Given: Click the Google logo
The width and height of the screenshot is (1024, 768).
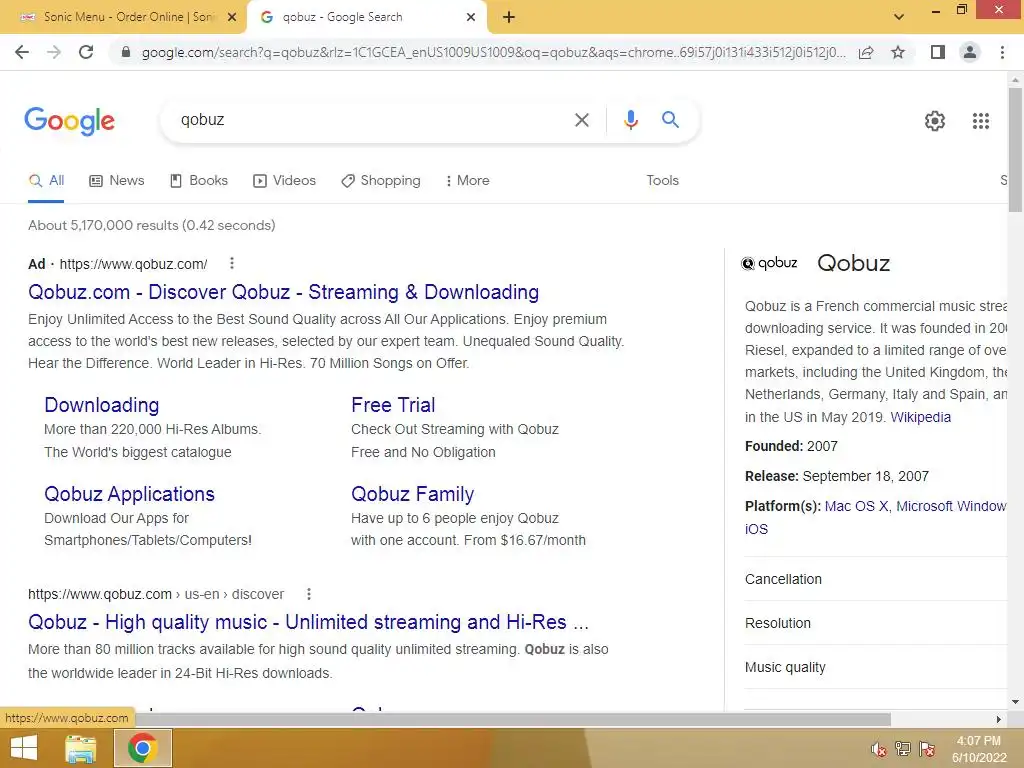Looking at the screenshot, I should coord(69,121).
